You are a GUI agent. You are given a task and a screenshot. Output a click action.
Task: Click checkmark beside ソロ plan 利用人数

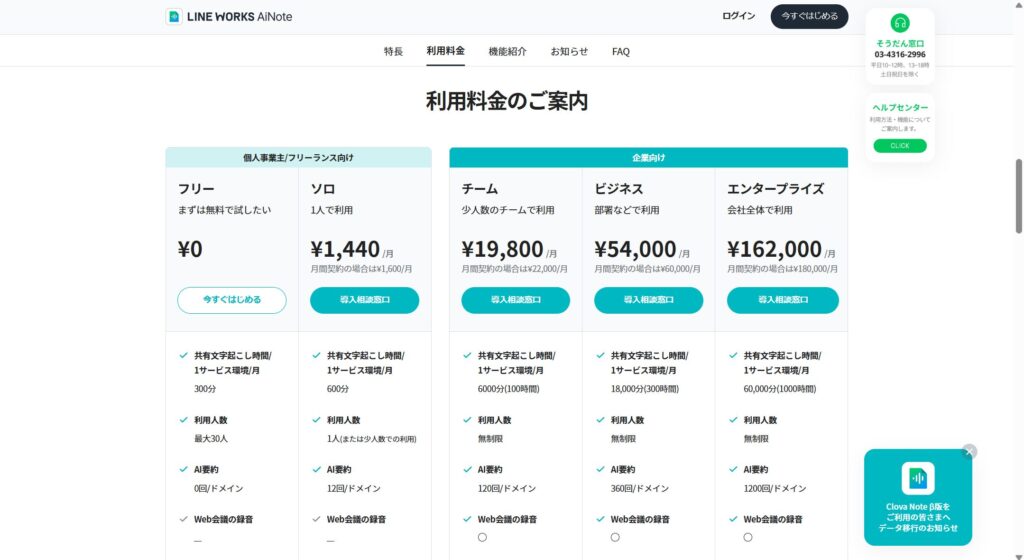(317, 420)
